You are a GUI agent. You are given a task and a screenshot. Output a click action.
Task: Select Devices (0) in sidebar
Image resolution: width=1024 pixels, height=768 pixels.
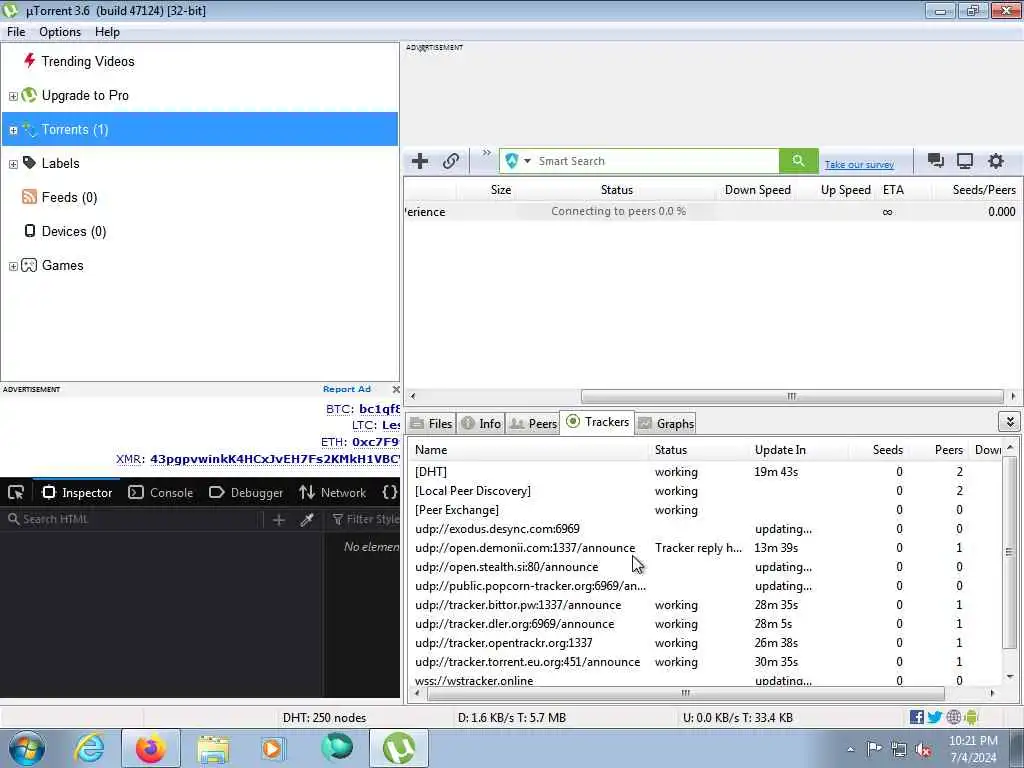tap(73, 231)
